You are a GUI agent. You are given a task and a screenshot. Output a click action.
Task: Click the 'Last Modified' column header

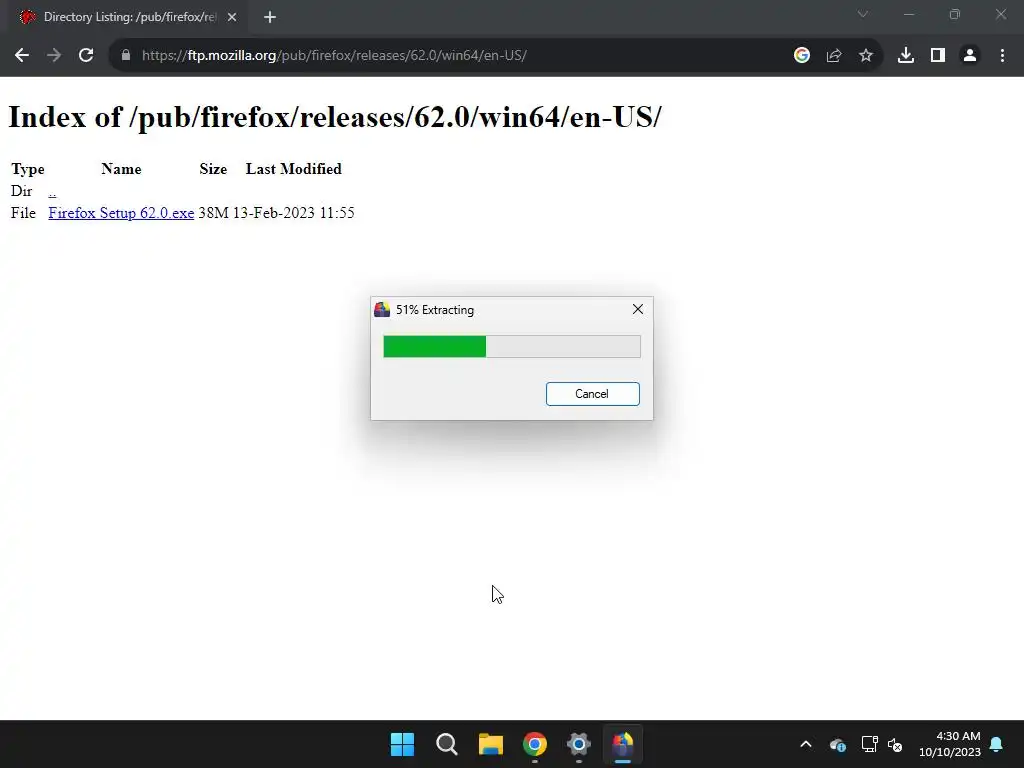pos(293,169)
